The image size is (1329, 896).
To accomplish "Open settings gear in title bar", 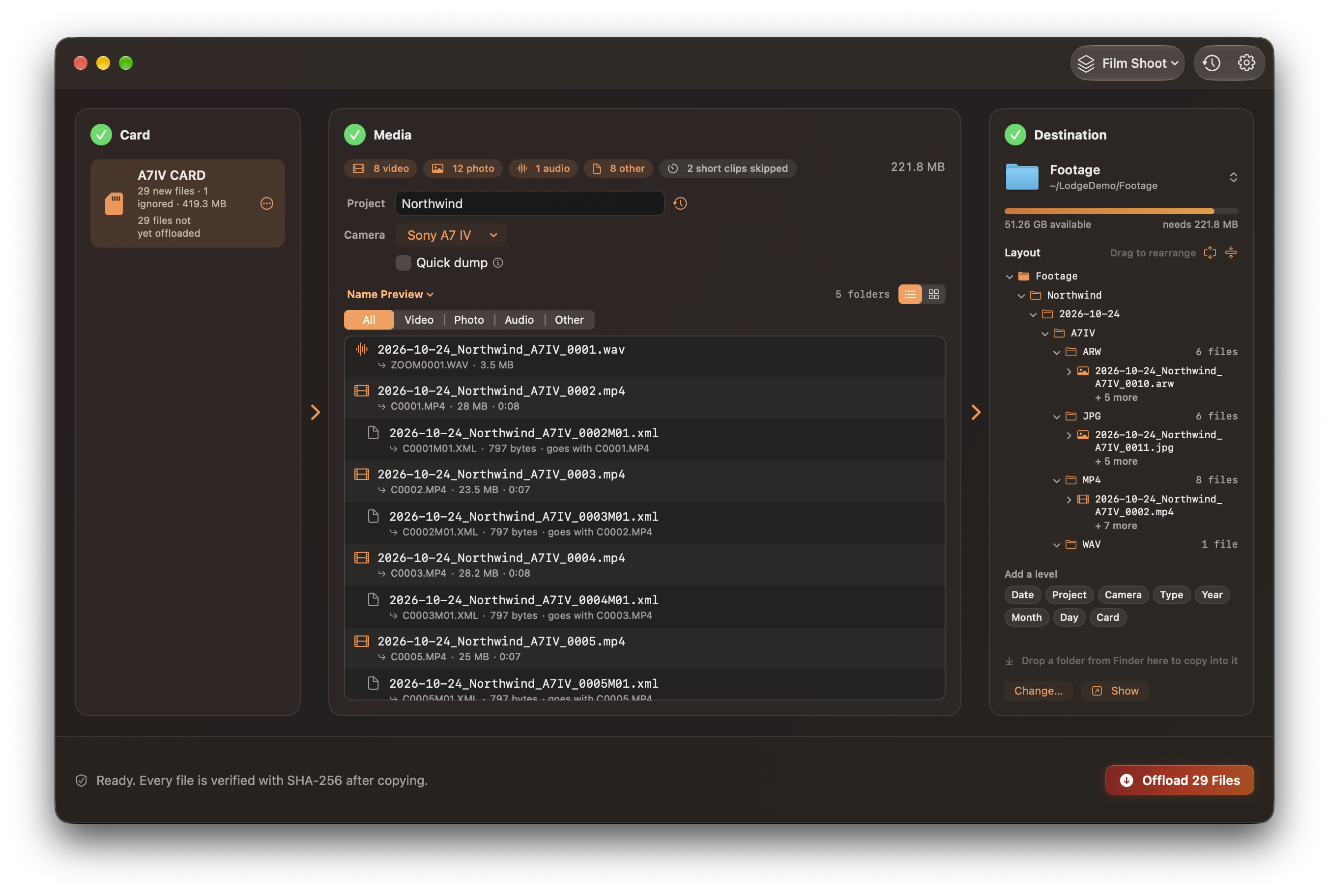I will (x=1245, y=63).
